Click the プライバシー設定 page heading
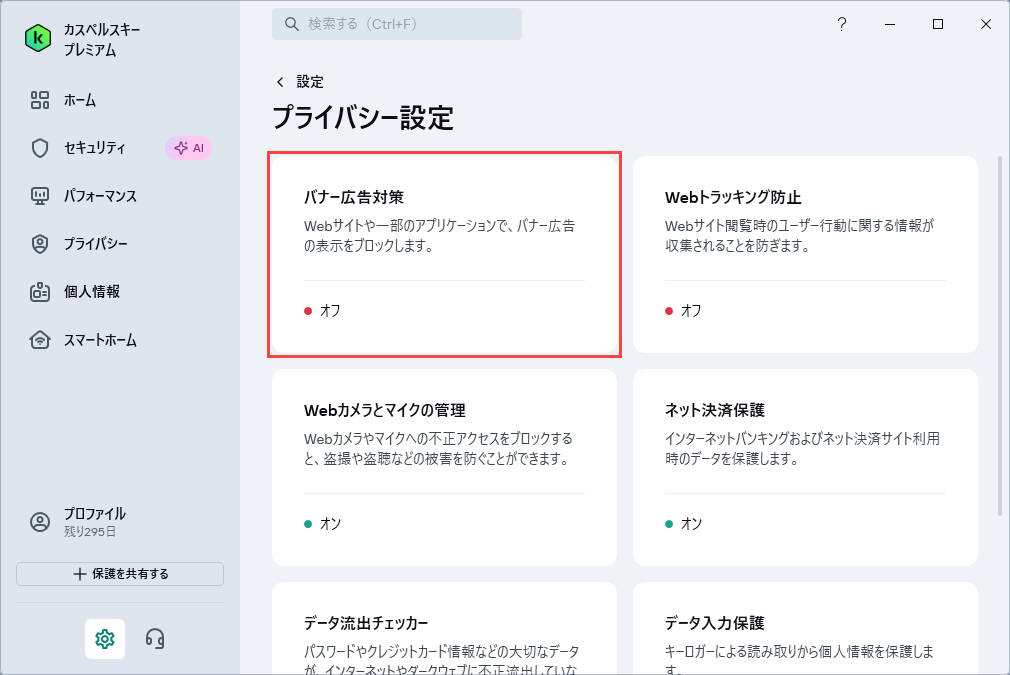 tap(363, 118)
